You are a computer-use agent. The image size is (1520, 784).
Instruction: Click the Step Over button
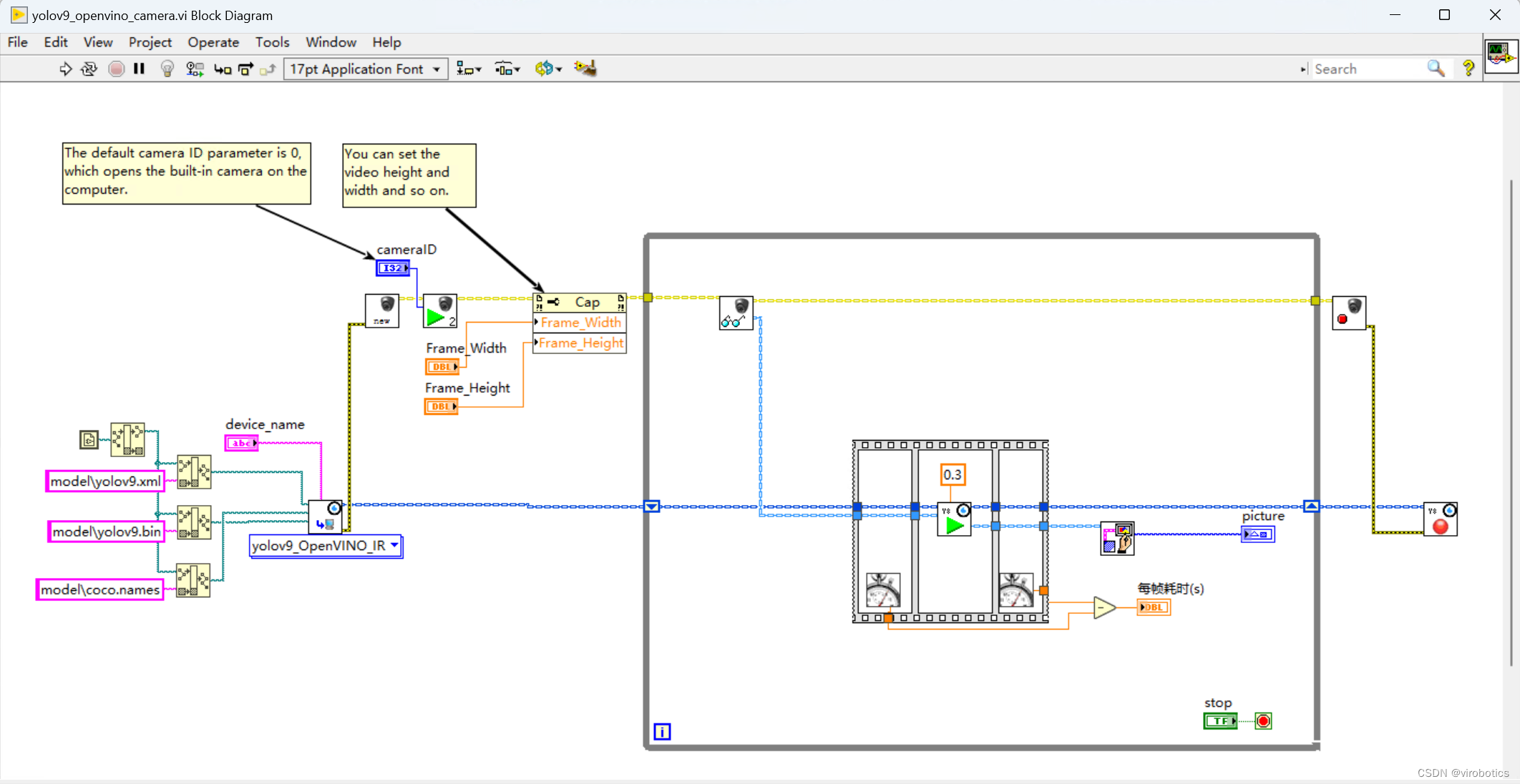click(245, 69)
